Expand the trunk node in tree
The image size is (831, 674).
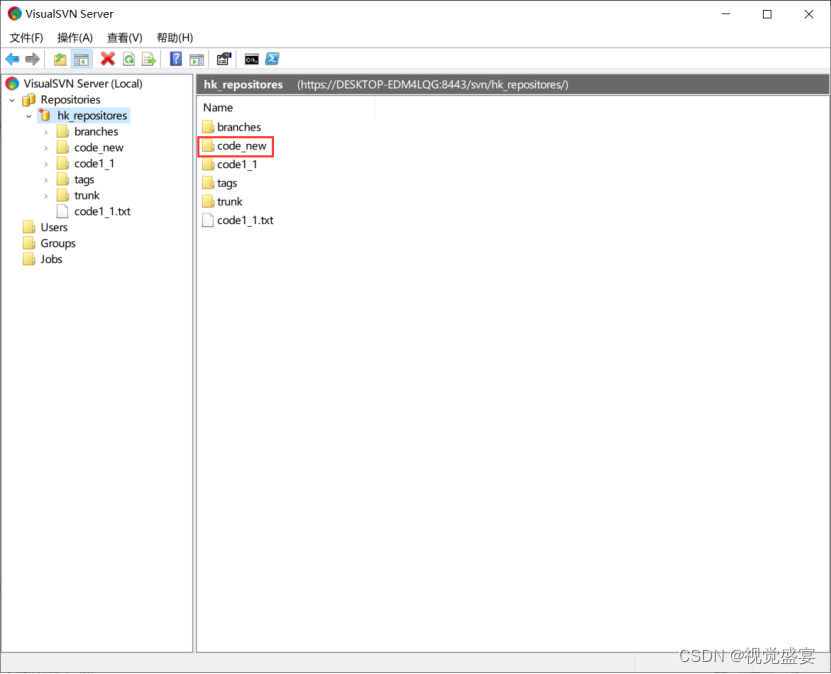click(46, 196)
